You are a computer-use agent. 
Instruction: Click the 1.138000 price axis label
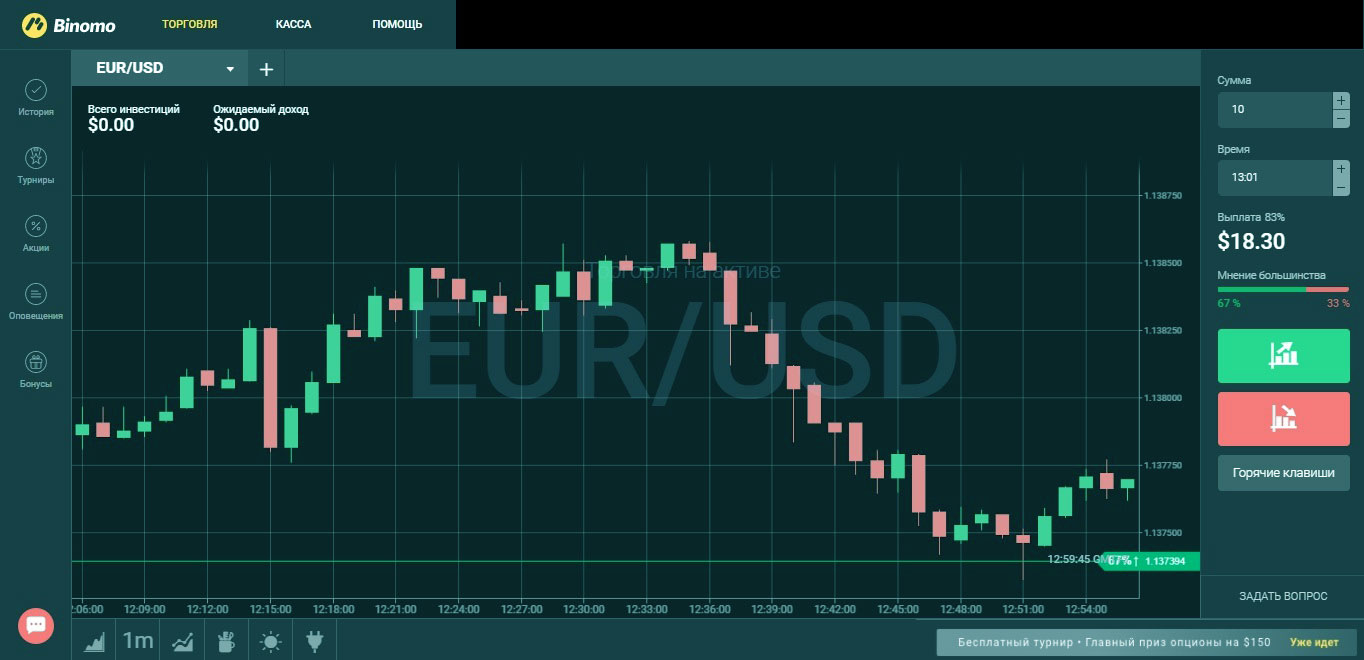pos(1163,398)
